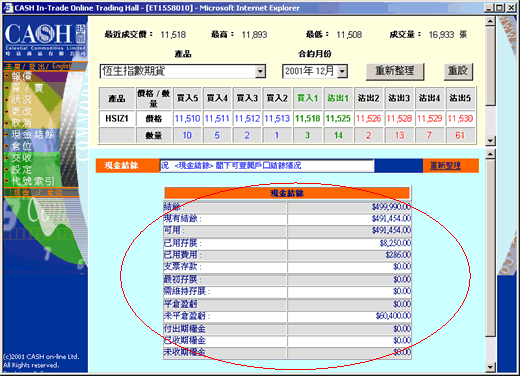Click the scrolling message ticker field
This screenshot has width=520, height=376.
(x=267, y=165)
